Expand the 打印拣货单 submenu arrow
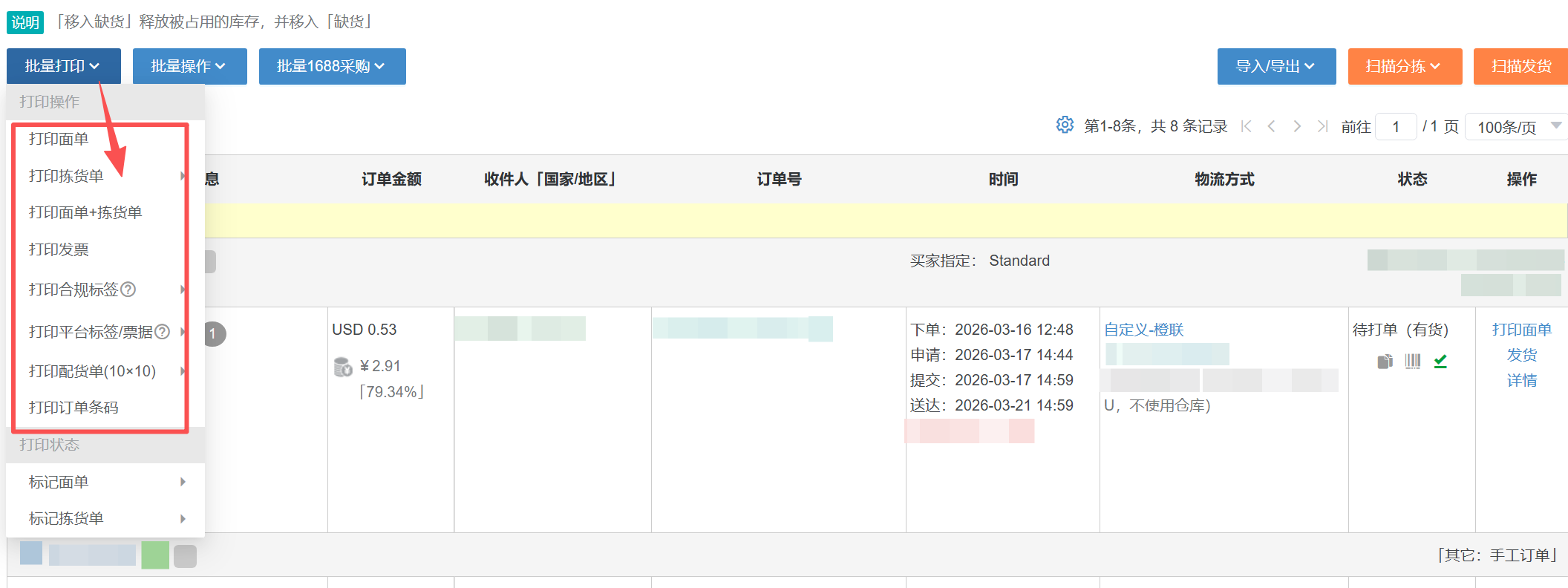Image resolution: width=1568 pixels, height=588 pixels. pos(183,176)
